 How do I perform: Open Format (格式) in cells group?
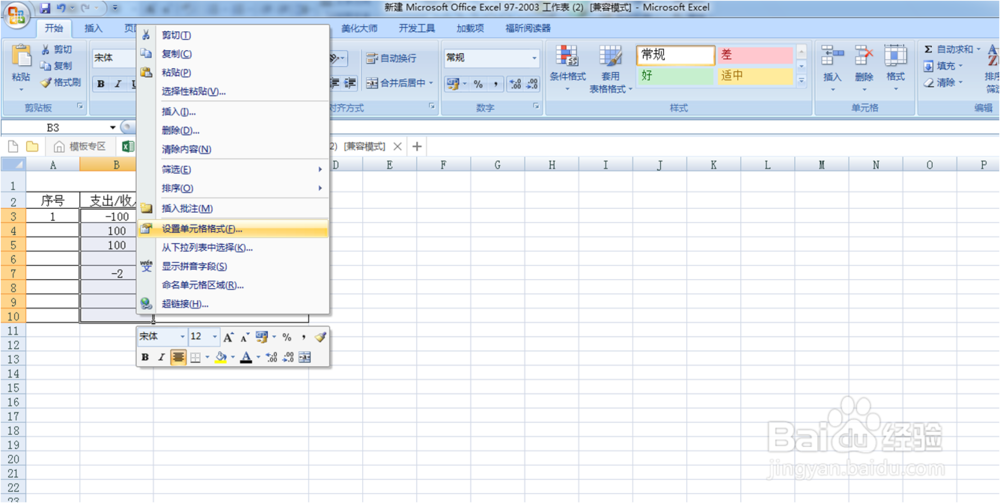[895, 68]
